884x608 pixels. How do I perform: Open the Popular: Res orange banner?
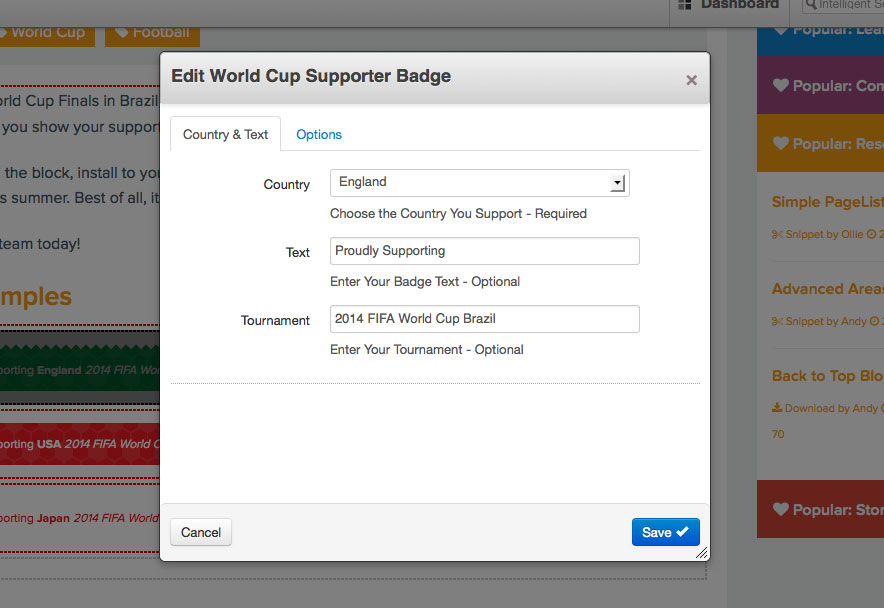coord(820,143)
